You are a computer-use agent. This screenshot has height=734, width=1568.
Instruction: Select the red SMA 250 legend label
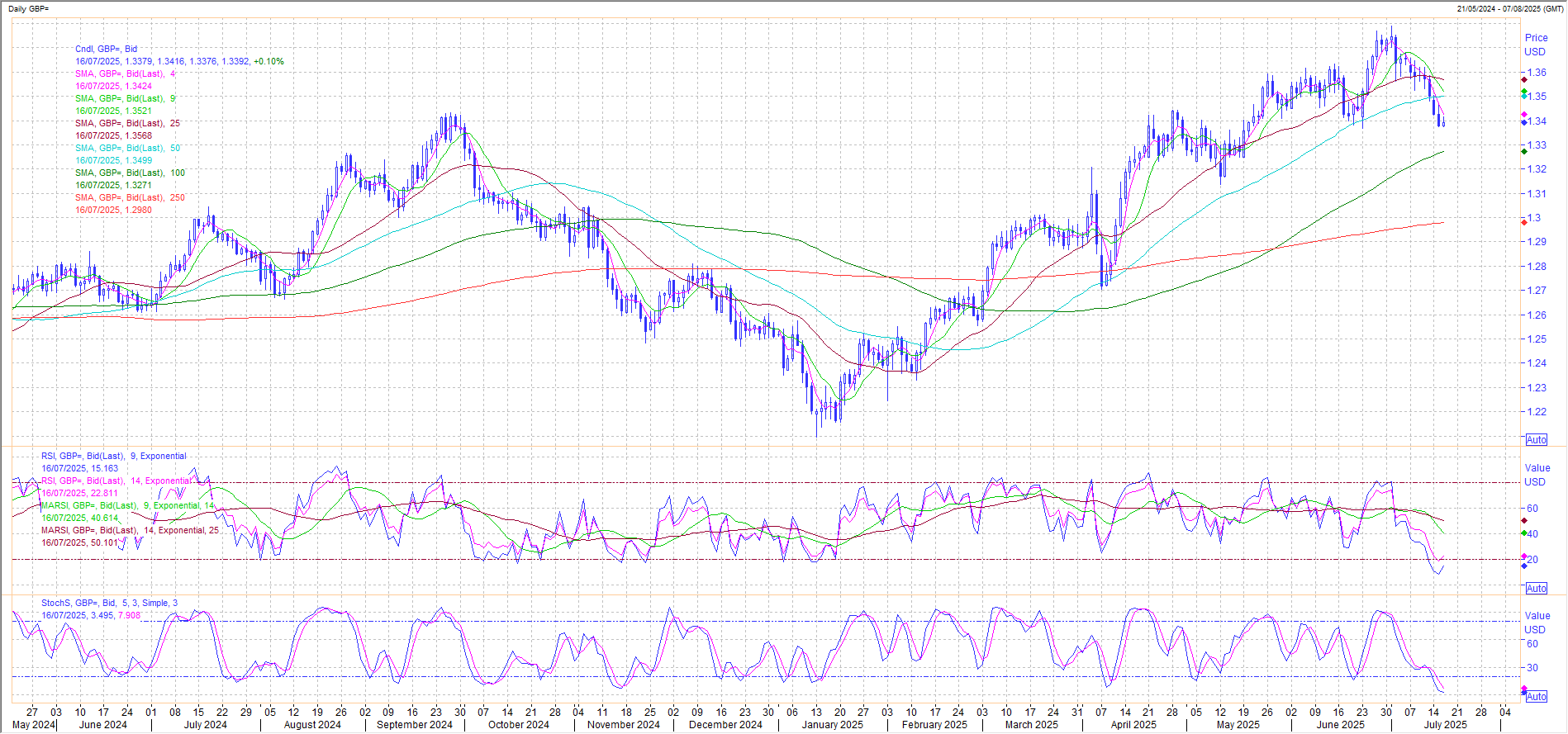click(x=130, y=197)
